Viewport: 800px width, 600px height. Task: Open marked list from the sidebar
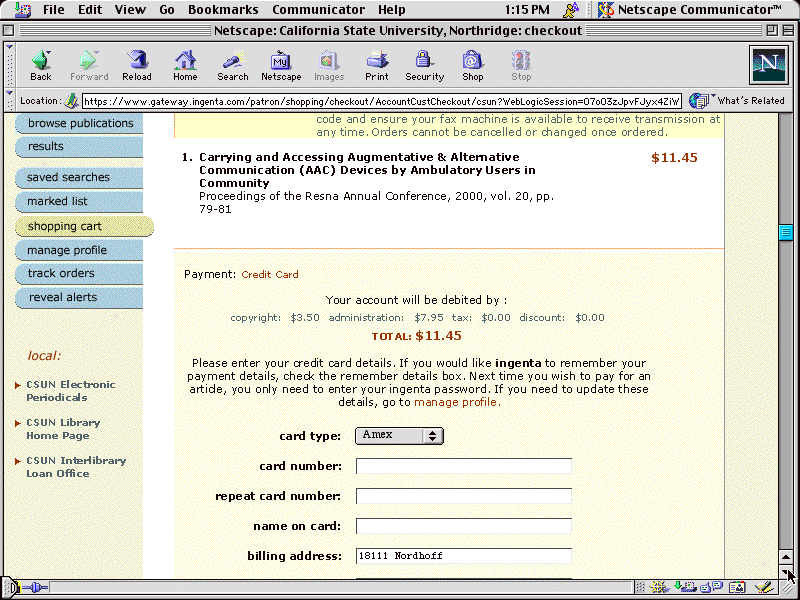click(x=79, y=202)
